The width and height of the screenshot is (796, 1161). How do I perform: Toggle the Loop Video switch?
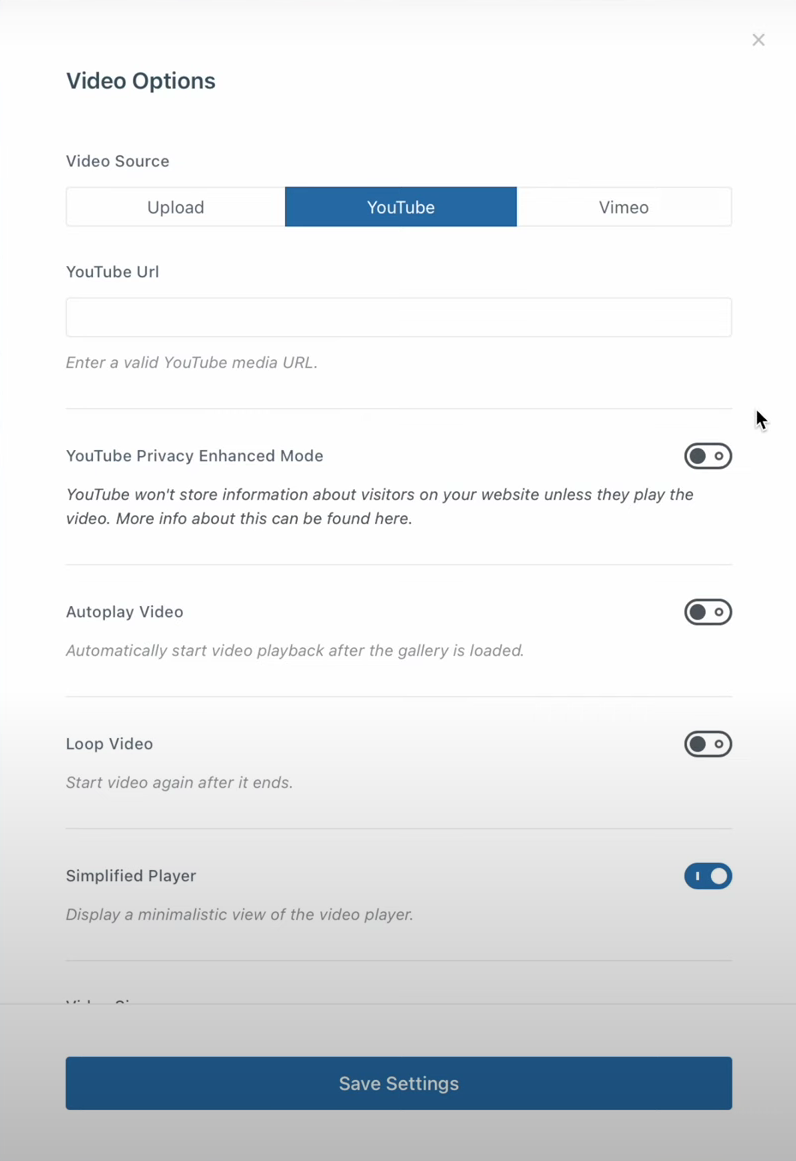(x=707, y=744)
